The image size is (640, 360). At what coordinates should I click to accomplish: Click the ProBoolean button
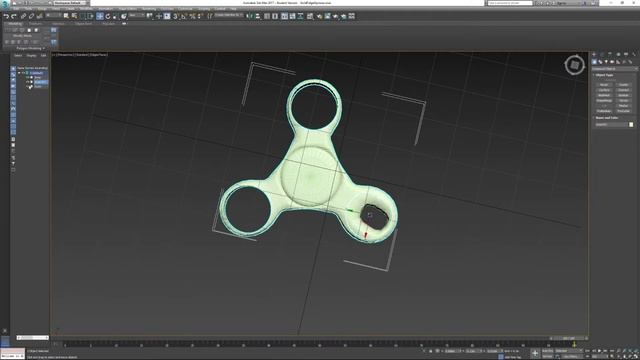click(x=604, y=111)
